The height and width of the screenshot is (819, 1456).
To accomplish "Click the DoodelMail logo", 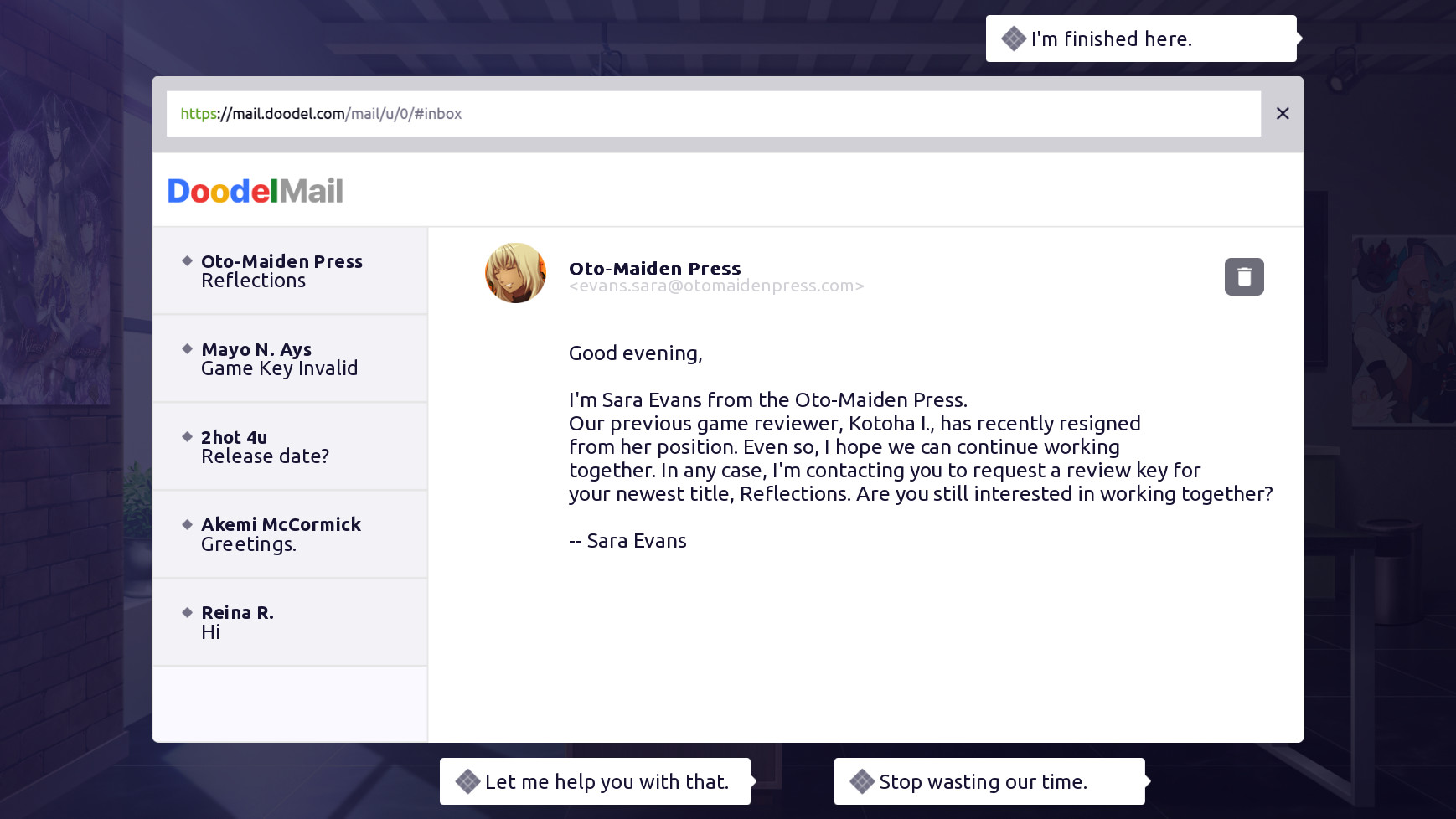I will coord(256,191).
